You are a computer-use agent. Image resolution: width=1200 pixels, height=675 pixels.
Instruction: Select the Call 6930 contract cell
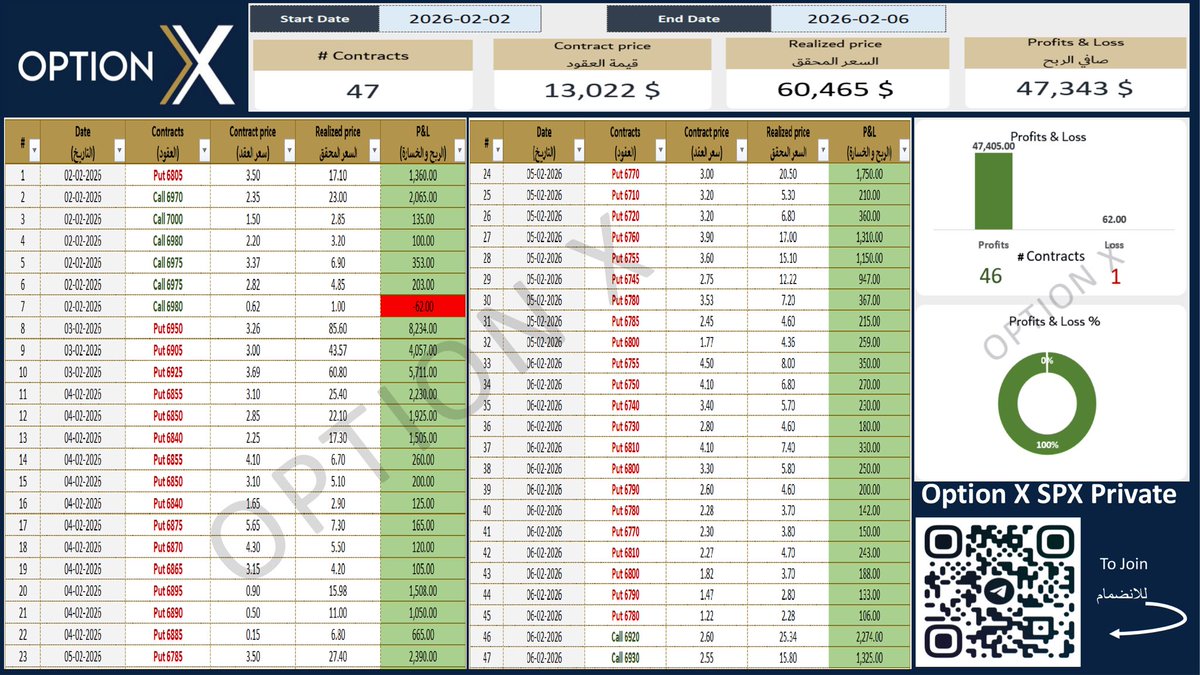coord(626,657)
